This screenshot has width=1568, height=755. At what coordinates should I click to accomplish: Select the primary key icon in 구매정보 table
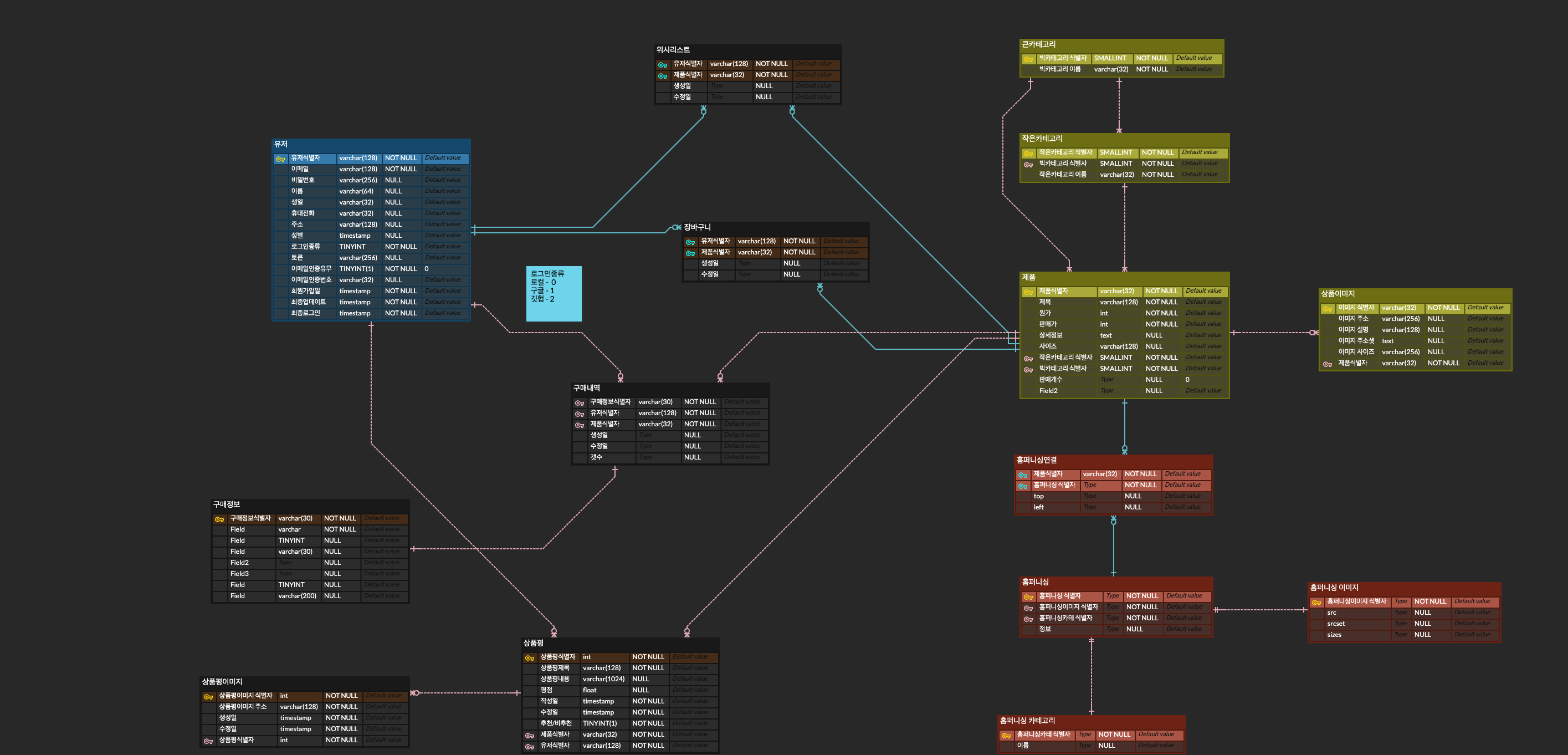(219, 519)
